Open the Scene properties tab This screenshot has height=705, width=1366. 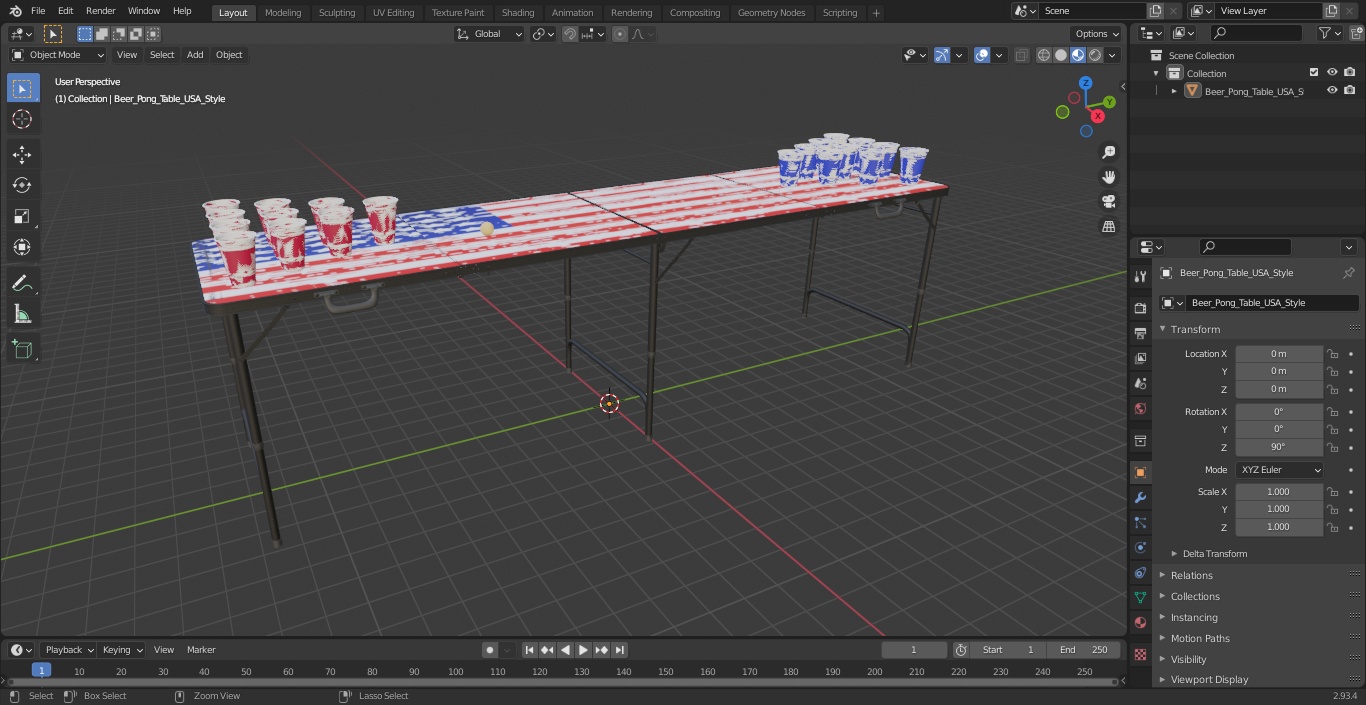tap(1140, 383)
